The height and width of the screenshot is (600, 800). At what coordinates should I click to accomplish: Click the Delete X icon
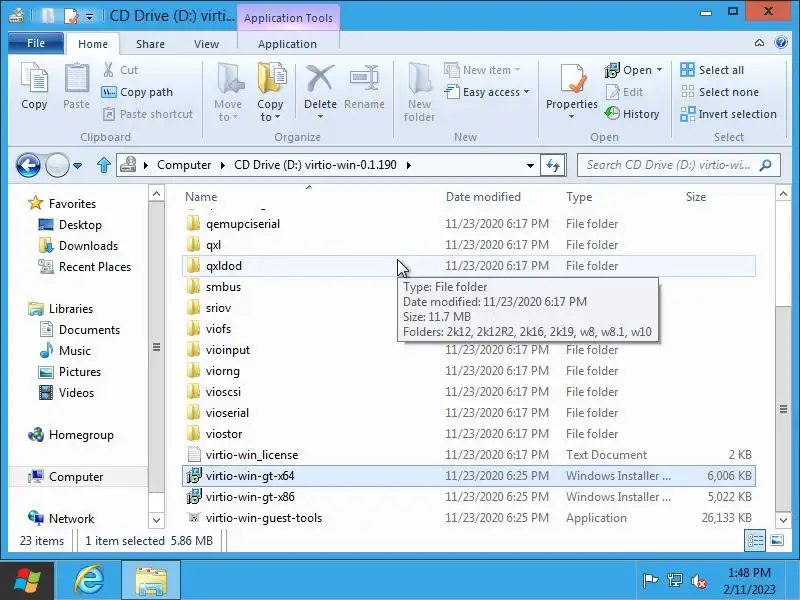point(320,79)
